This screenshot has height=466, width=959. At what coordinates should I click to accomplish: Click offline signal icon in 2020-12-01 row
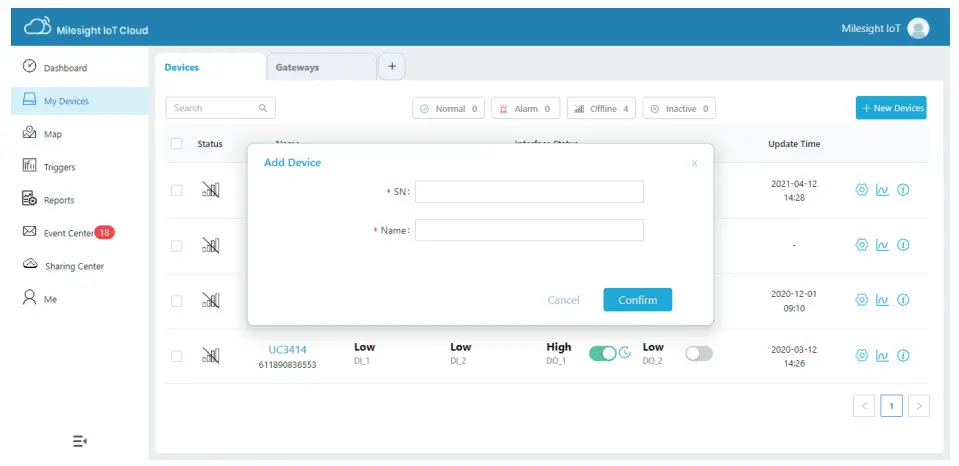[210, 300]
